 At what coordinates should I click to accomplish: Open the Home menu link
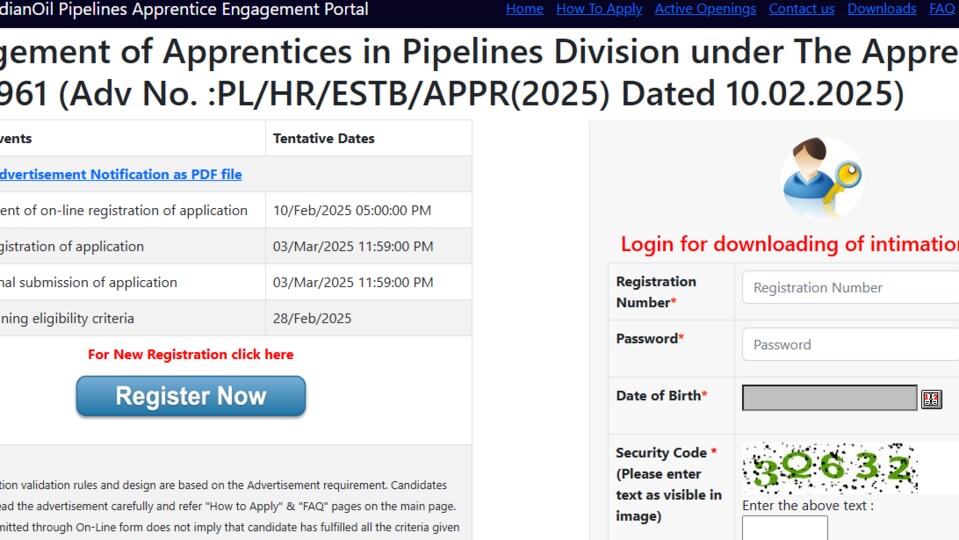click(524, 9)
